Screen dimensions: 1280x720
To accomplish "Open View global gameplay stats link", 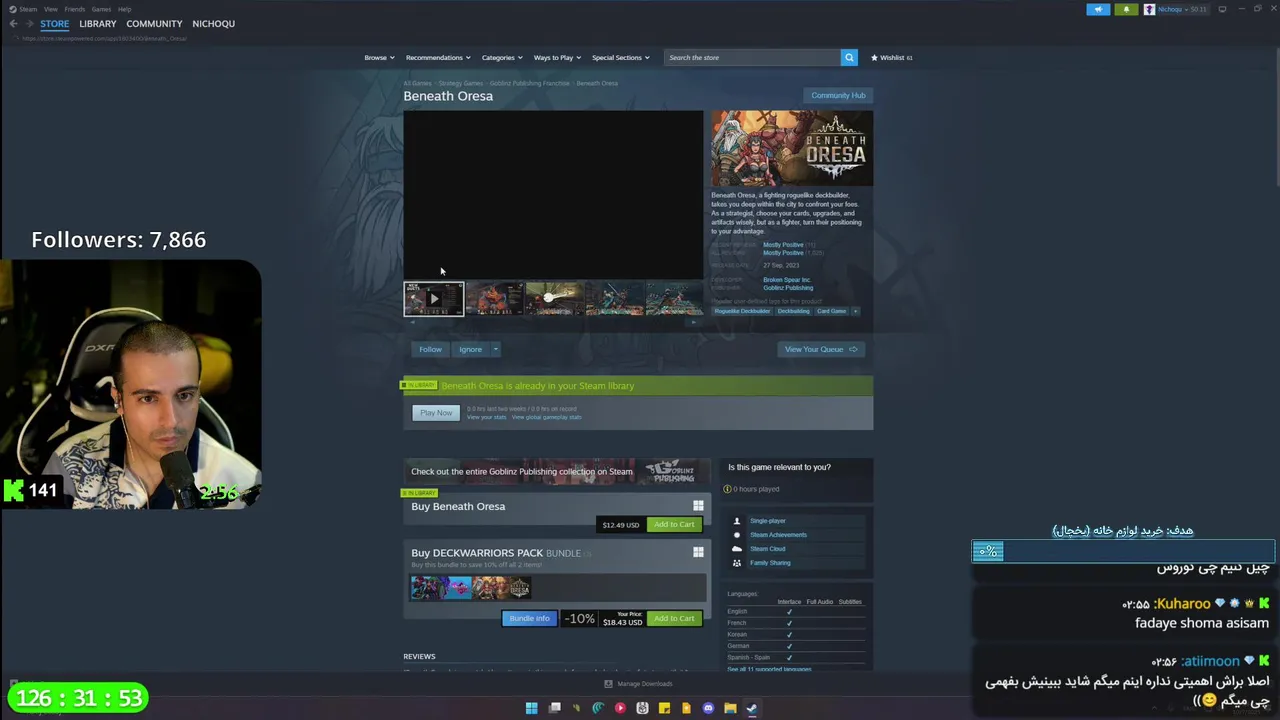I will pos(546,417).
